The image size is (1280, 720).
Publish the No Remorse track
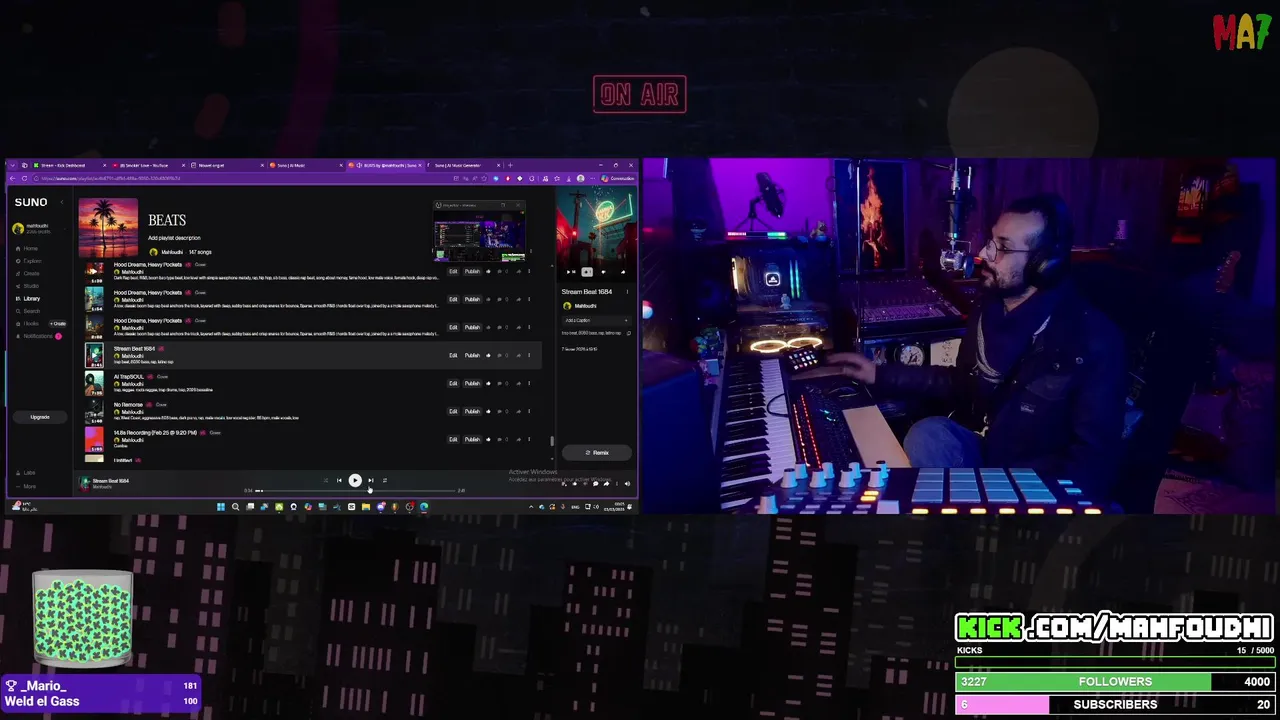[x=472, y=411]
